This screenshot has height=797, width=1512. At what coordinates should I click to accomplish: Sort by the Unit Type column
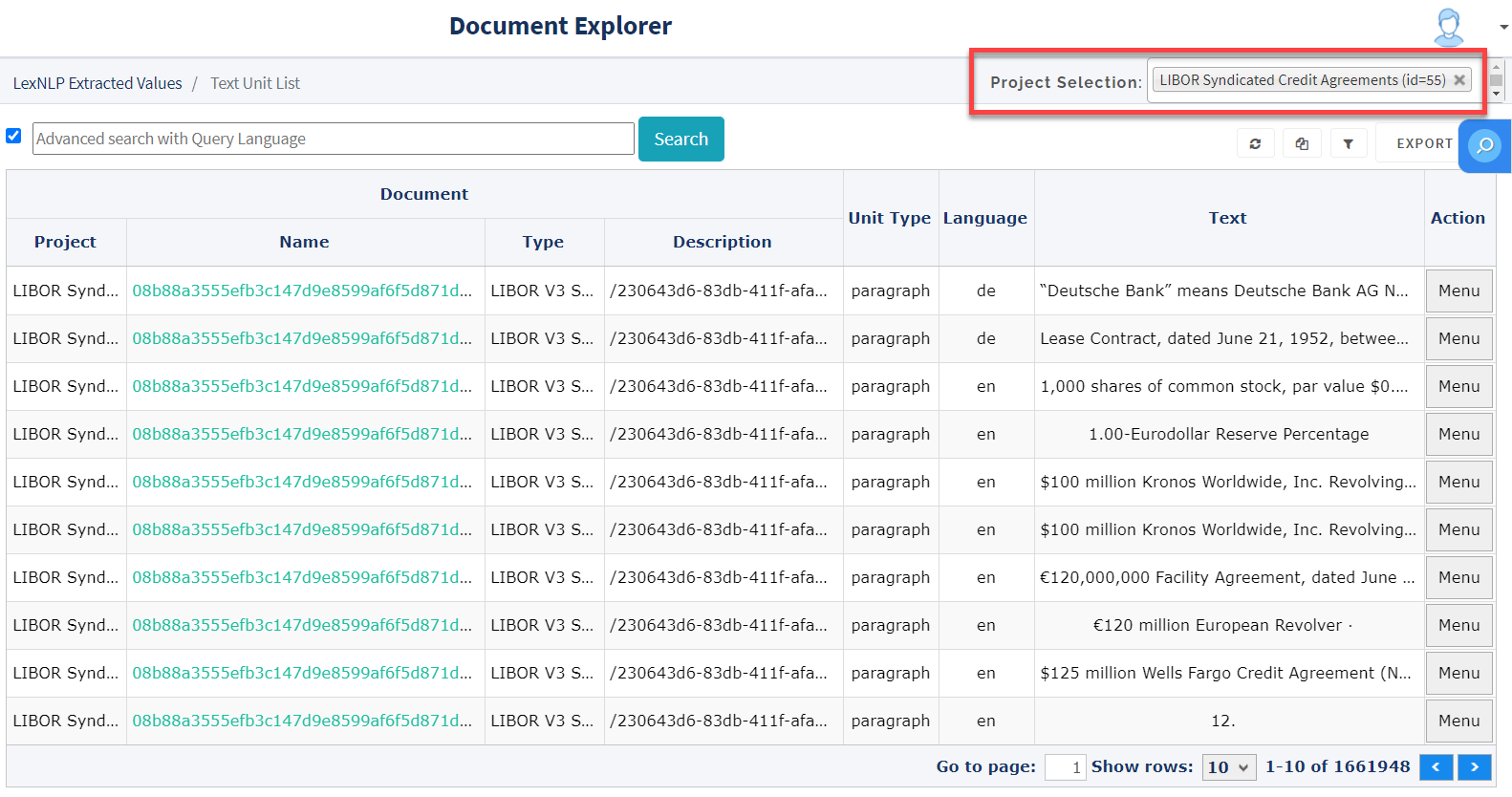(890, 218)
